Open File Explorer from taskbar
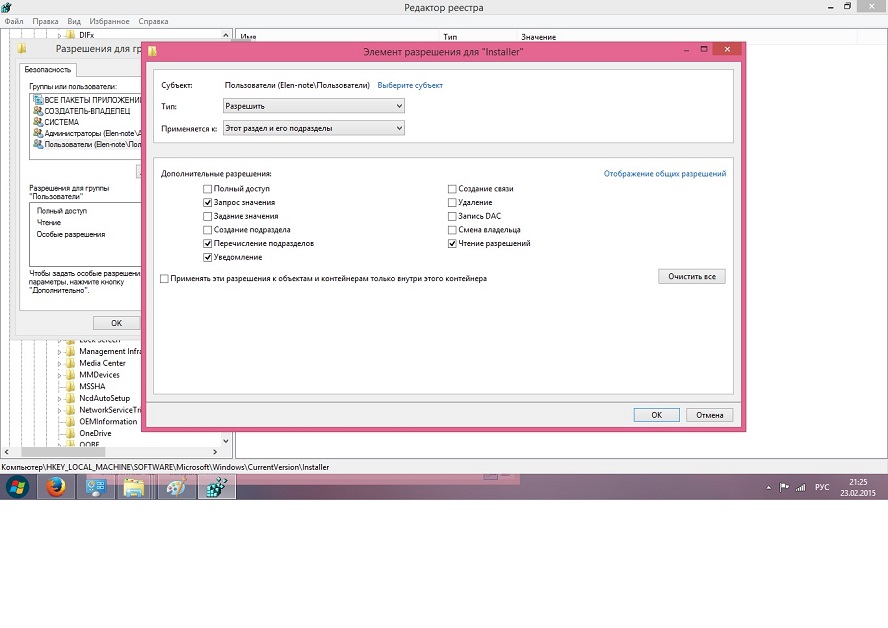The height and width of the screenshot is (628, 888). point(134,487)
